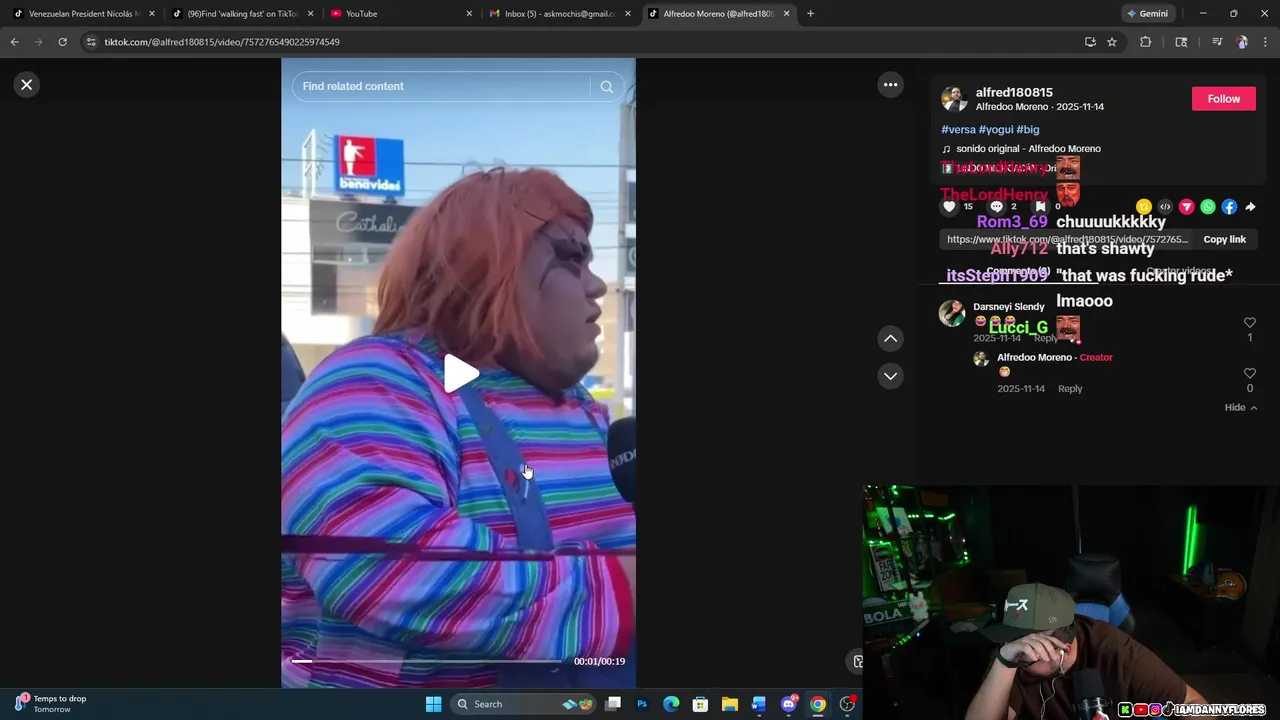Screen dimensions: 1280x720
Task: Open Darsneyi Slendy's avatar
Action: coord(952,313)
